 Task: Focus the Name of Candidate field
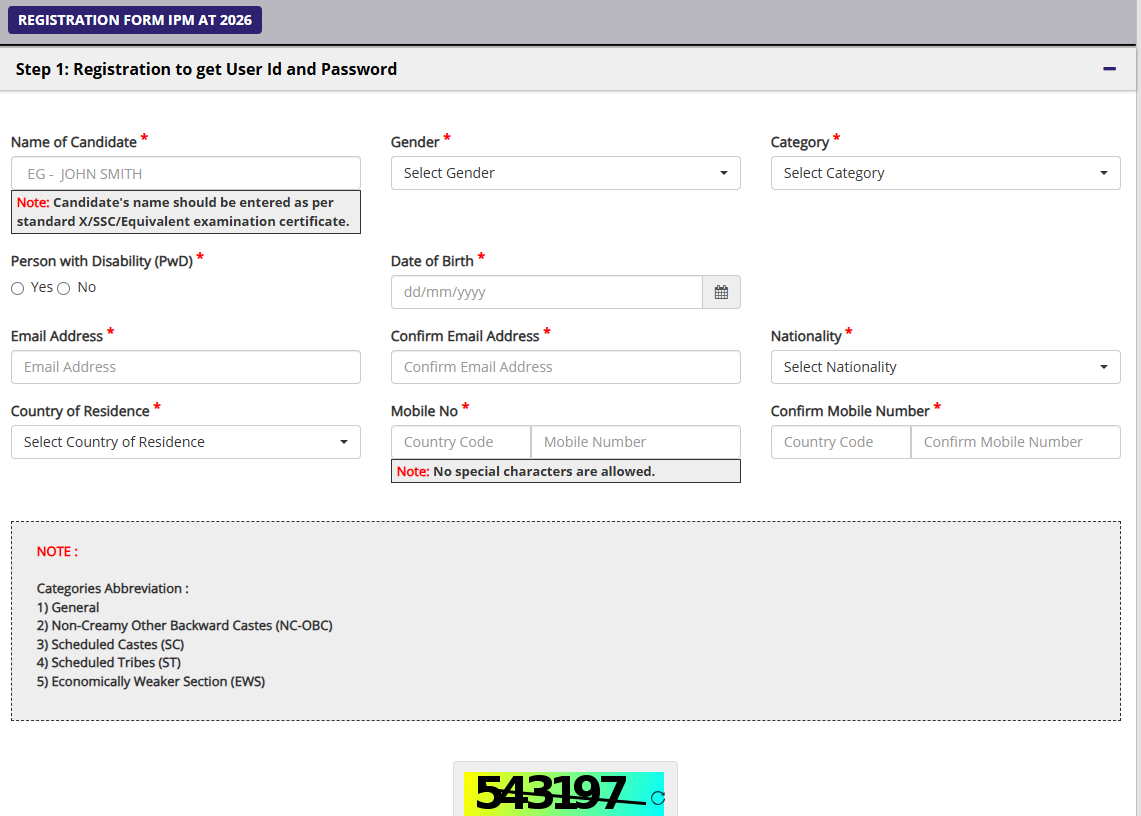click(185, 173)
